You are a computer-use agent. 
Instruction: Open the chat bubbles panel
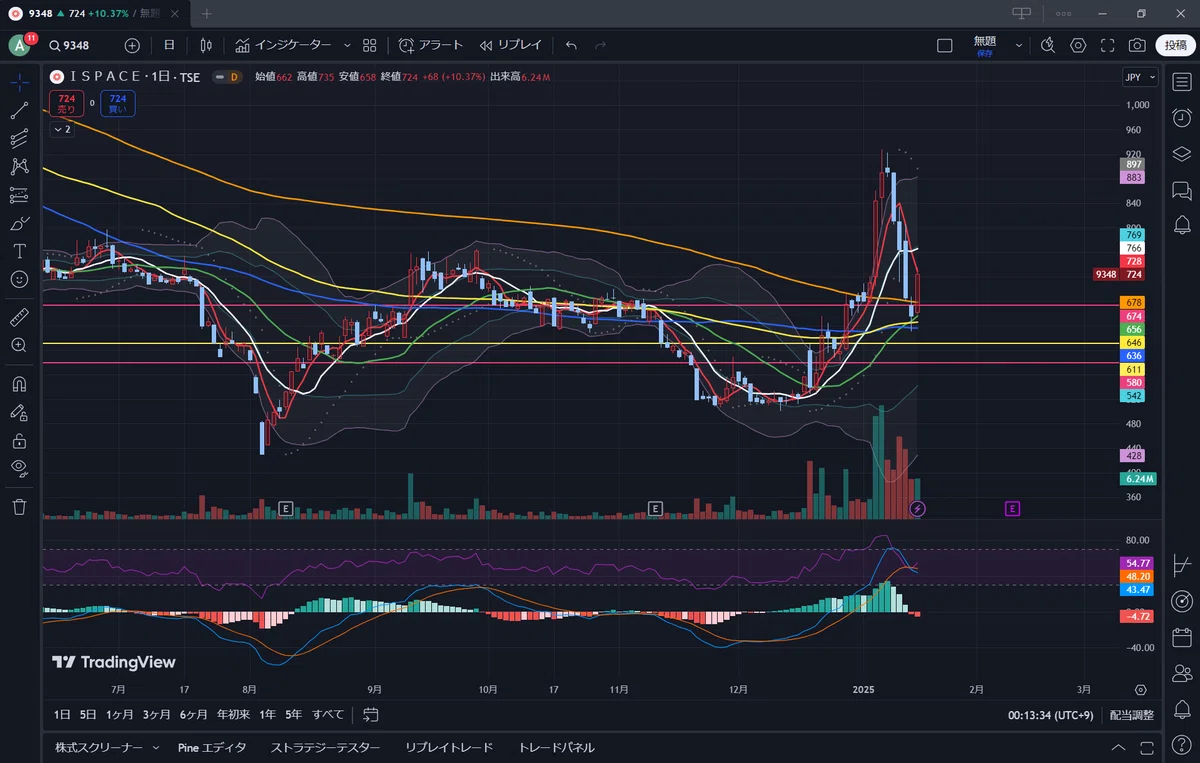click(x=1181, y=190)
